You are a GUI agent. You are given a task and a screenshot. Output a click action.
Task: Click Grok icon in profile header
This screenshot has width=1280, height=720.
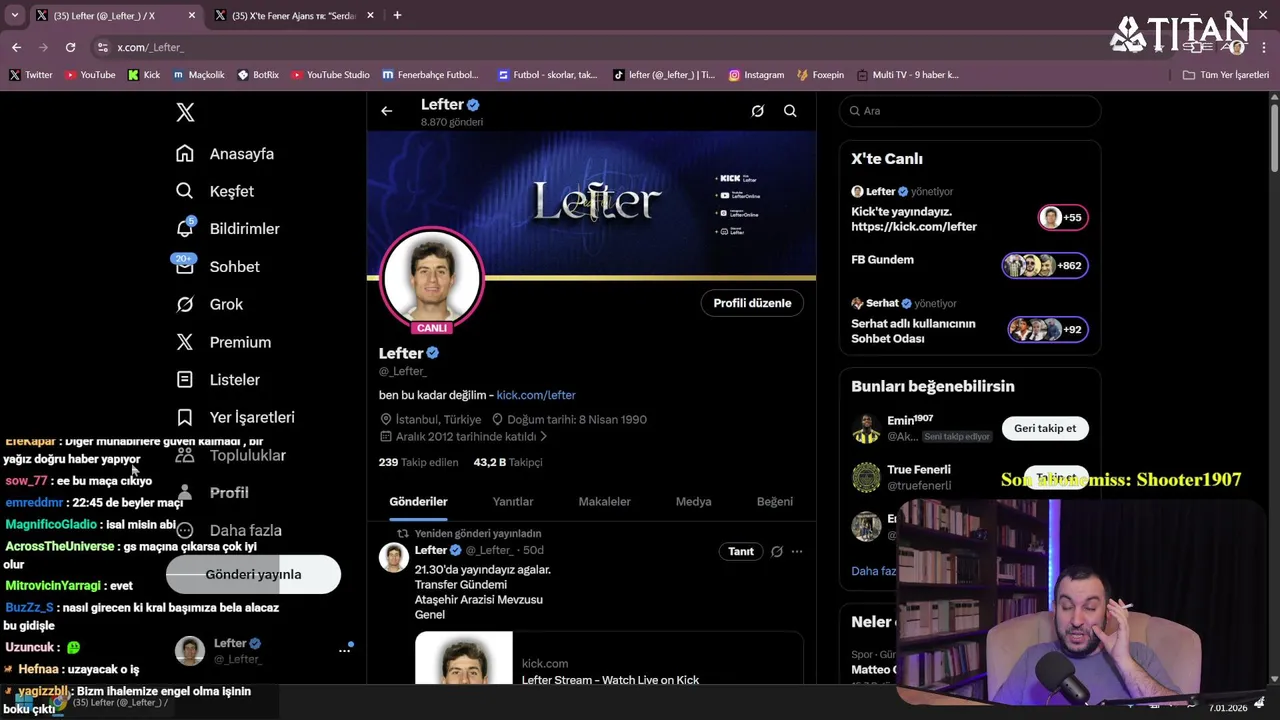click(x=757, y=111)
